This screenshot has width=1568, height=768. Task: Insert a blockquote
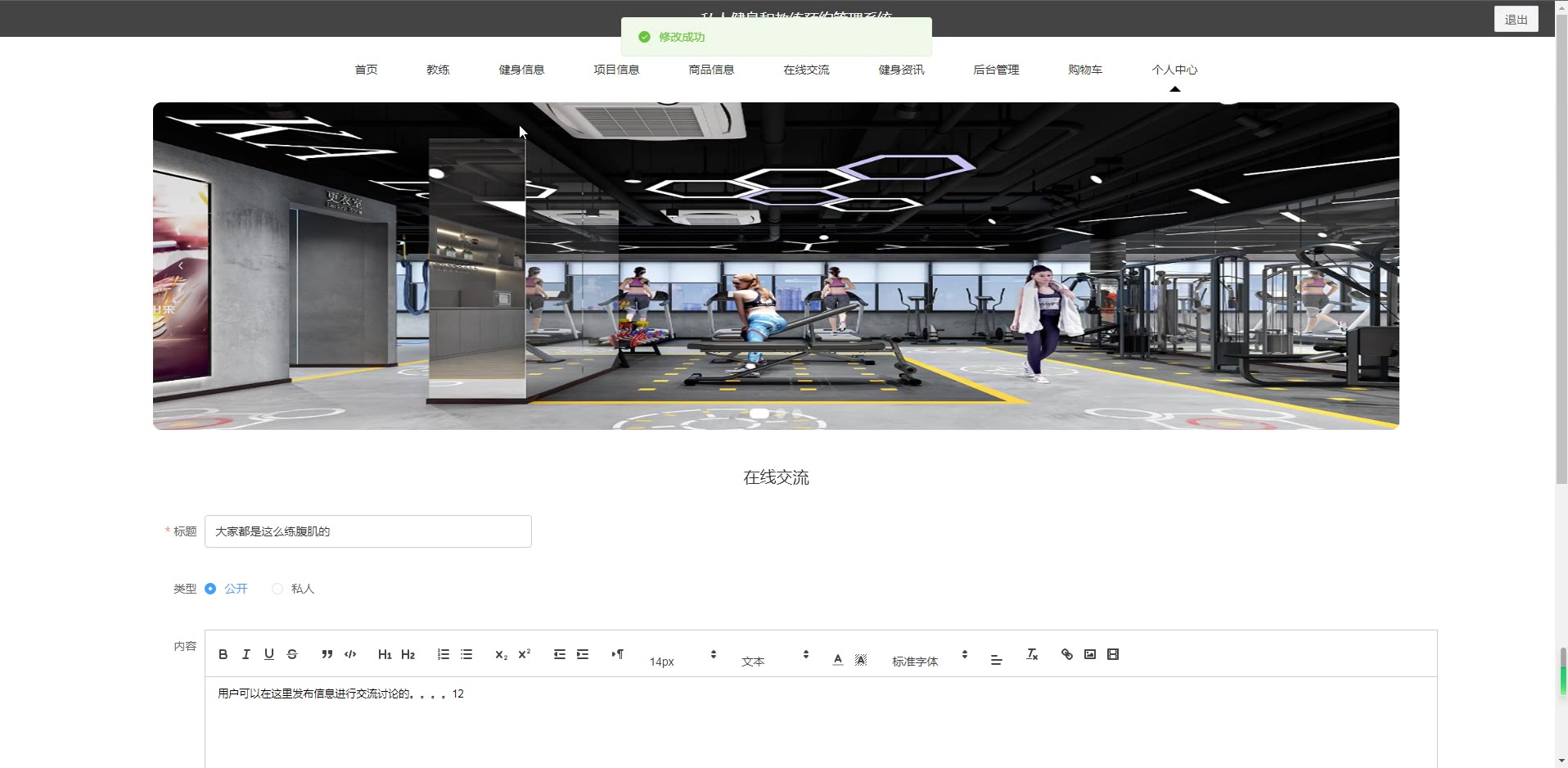pos(327,654)
